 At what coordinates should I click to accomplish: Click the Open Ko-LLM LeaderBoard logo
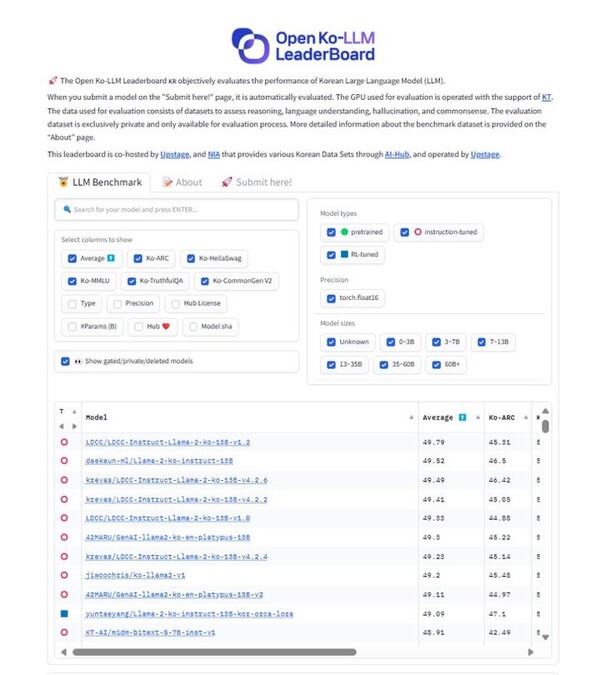pos(303,46)
